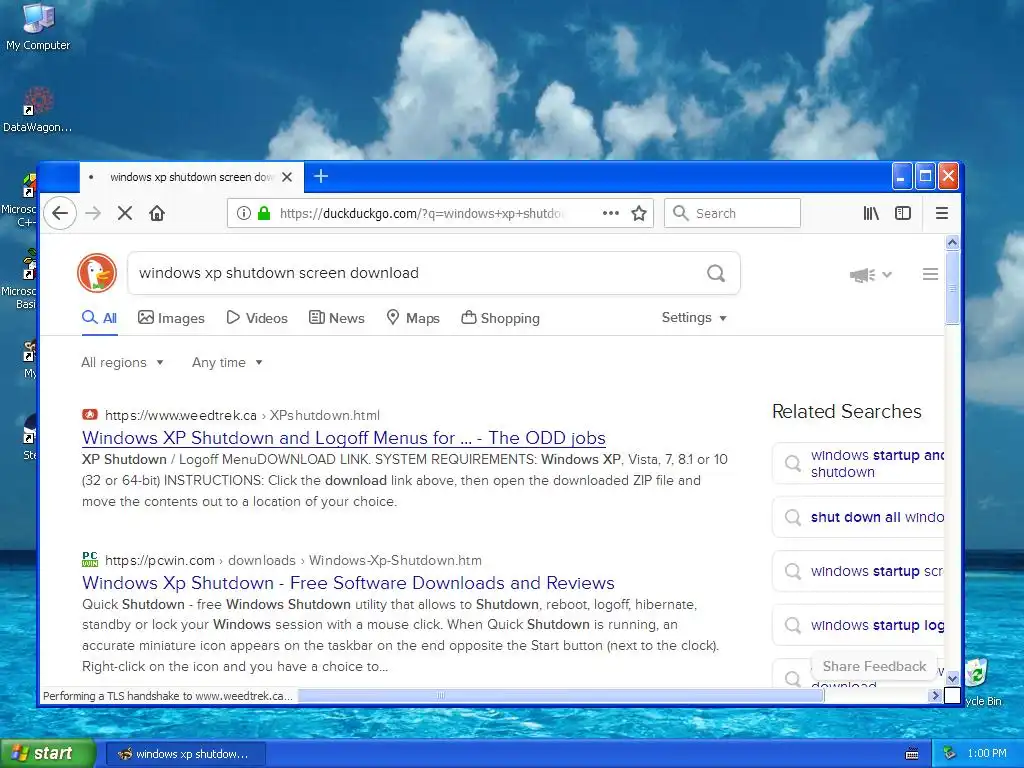Image resolution: width=1024 pixels, height=768 pixels.
Task: Click the taskbar clock showing 1:00 PM
Action: point(987,754)
